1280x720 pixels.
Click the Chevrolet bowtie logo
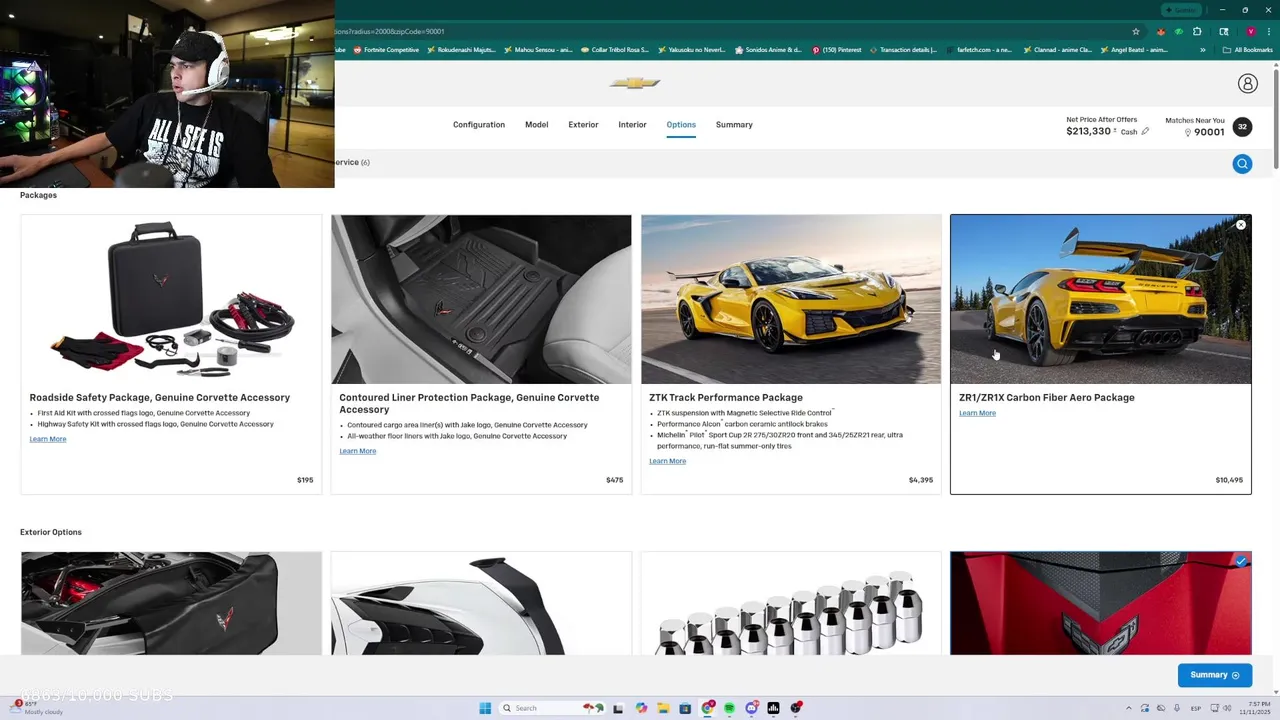pos(635,83)
